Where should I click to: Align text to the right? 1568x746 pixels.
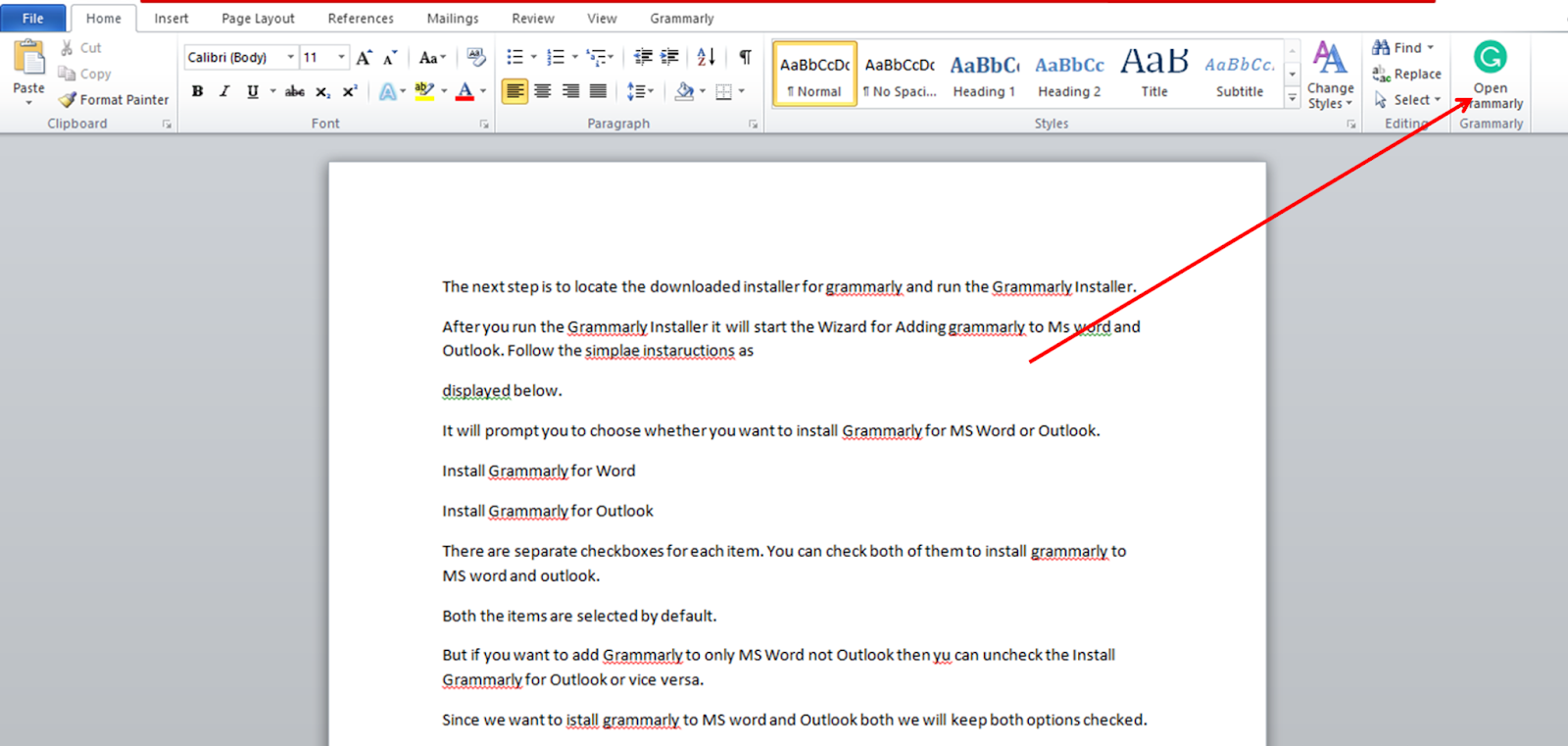(x=570, y=91)
